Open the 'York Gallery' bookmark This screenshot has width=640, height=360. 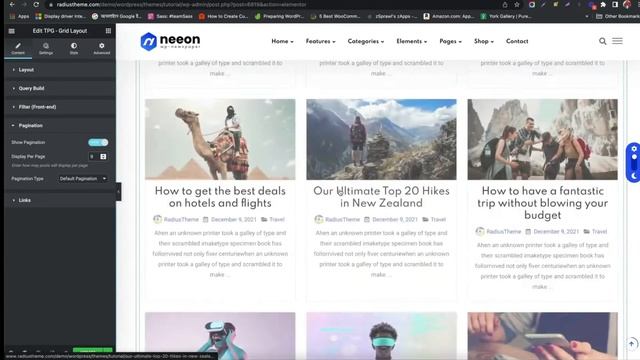[506, 16]
